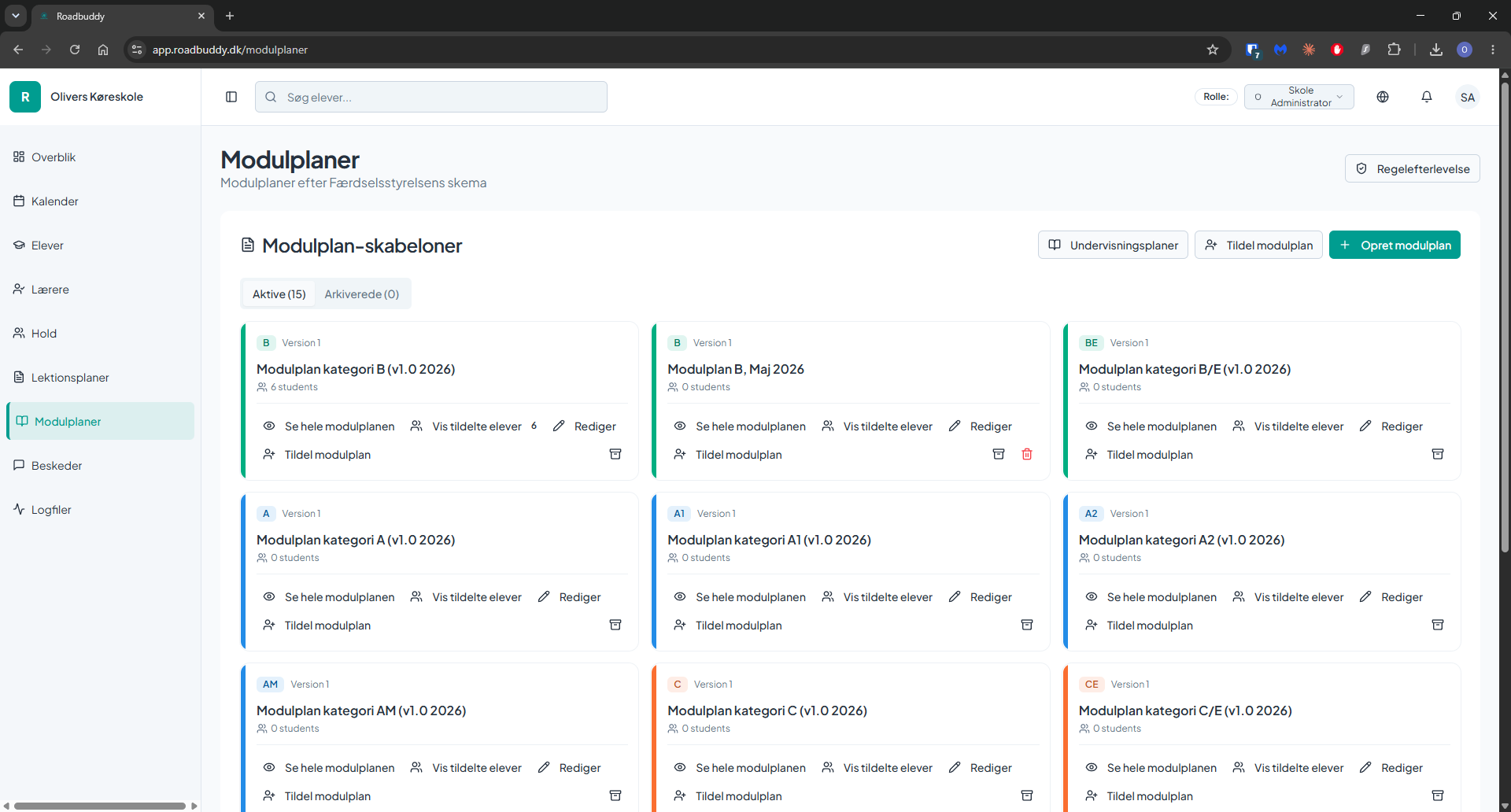This screenshot has width=1511, height=812.
Task: Tildel modulplan on kategori B/E card
Action: pos(1140,454)
